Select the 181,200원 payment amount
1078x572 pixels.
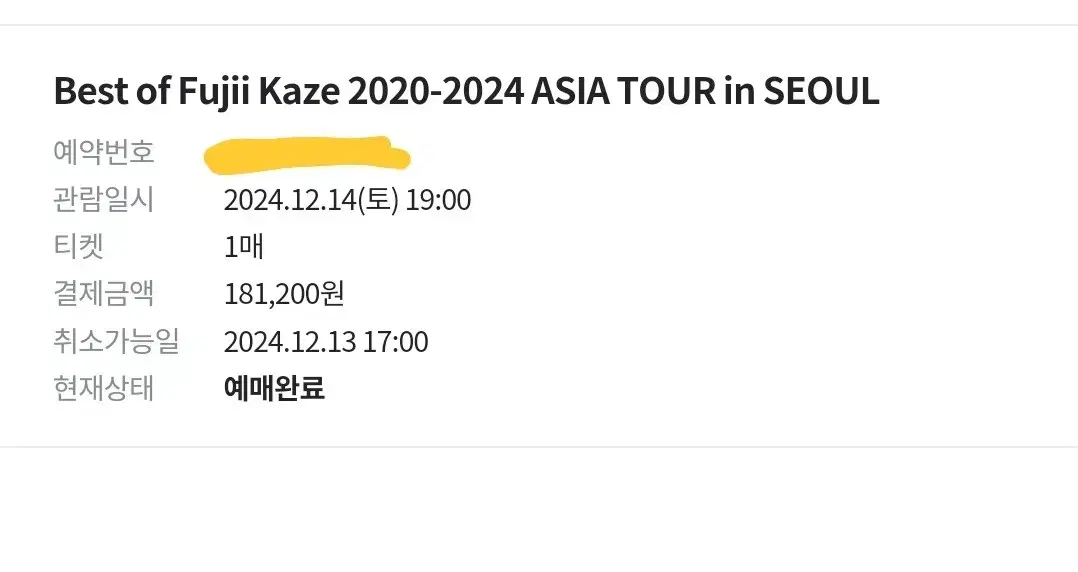[x=284, y=294]
